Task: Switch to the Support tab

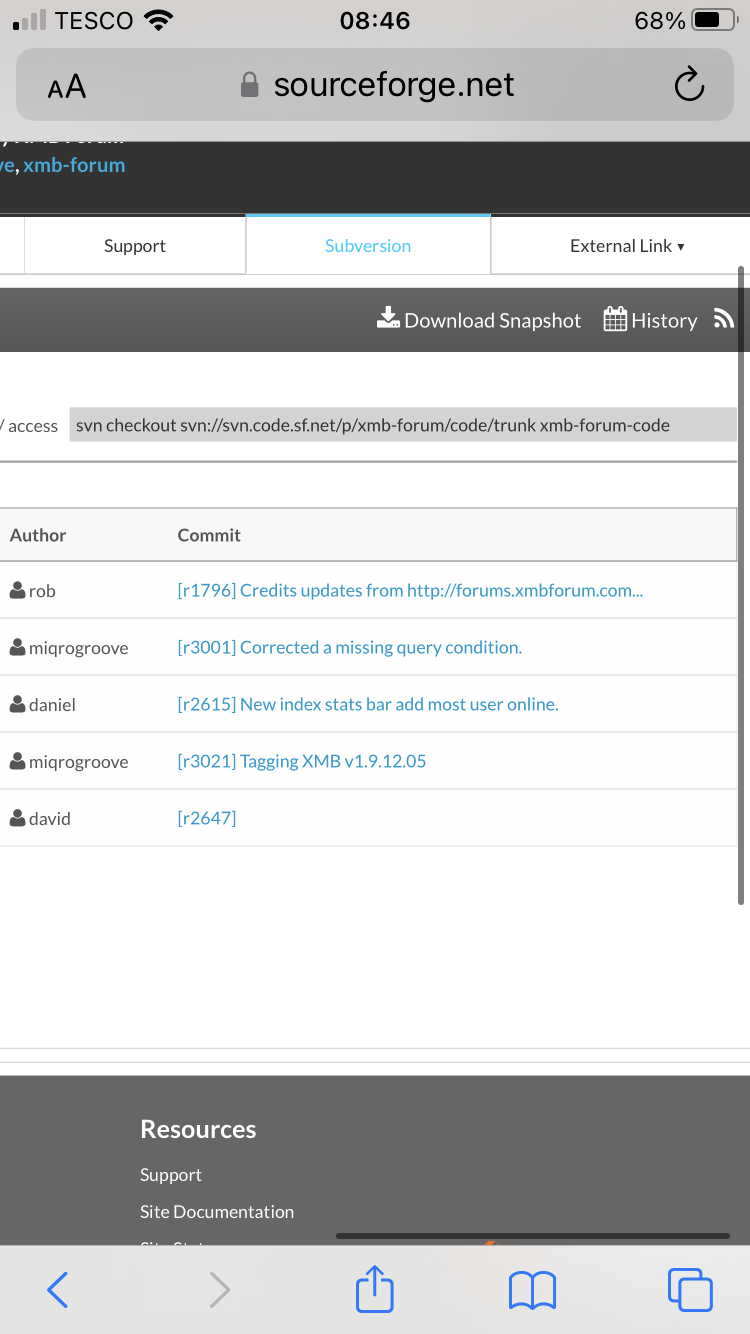Action: (135, 246)
